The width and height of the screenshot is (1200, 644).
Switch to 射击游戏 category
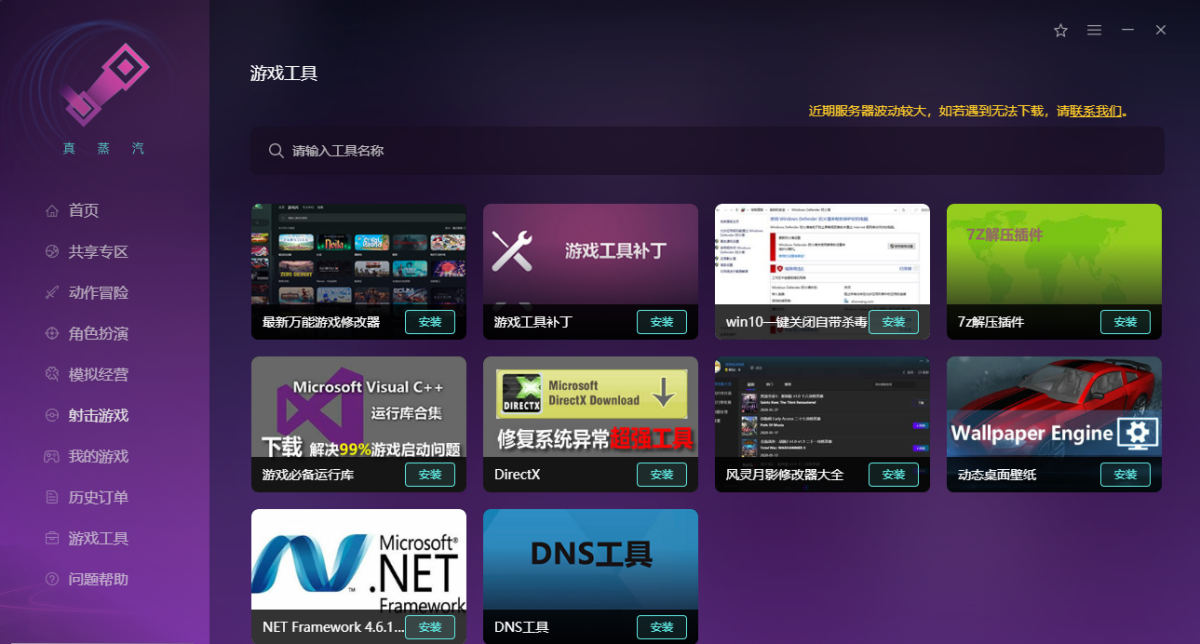click(x=98, y=416)
